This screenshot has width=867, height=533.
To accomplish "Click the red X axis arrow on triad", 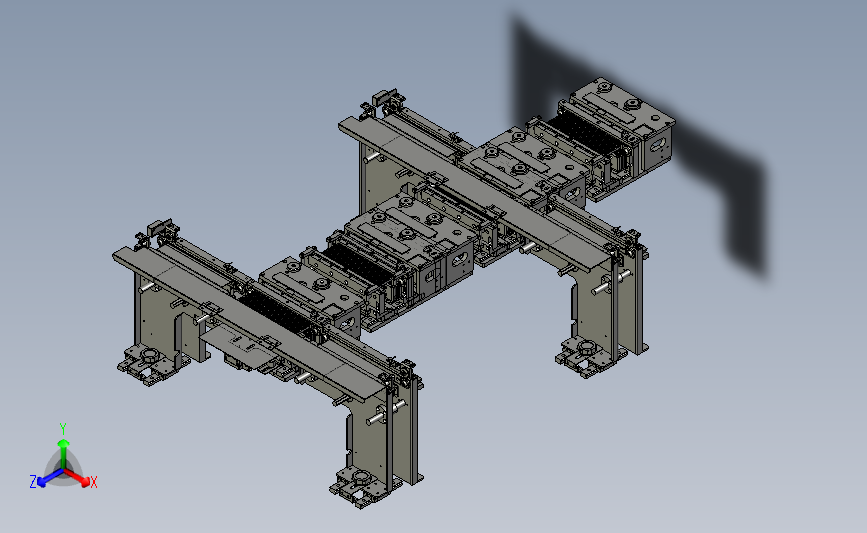I will tap(77, 477).
